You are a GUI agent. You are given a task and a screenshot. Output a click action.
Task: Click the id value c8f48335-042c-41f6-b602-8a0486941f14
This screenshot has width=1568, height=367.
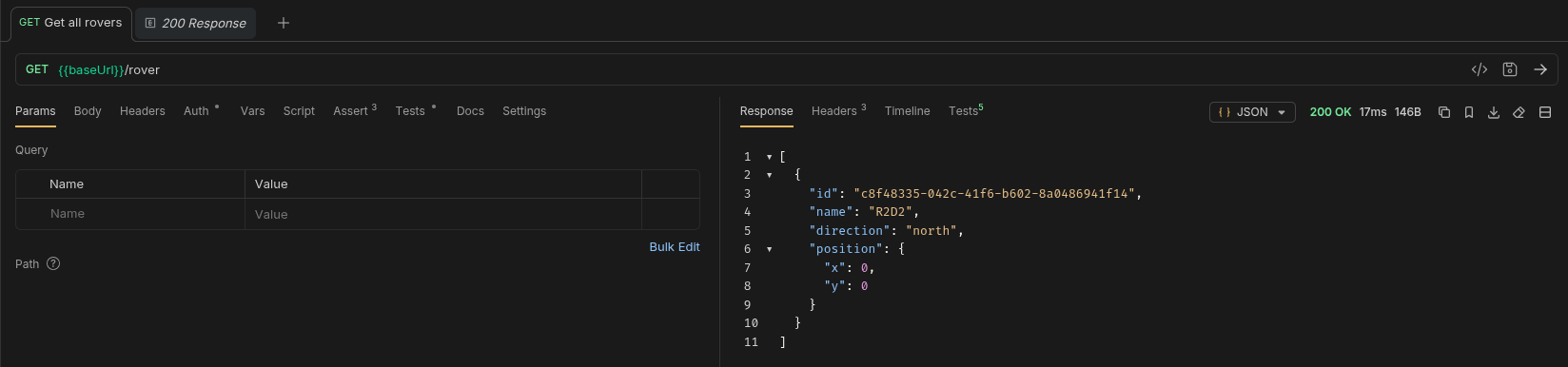pyautogui.click(x=994, y=194)
